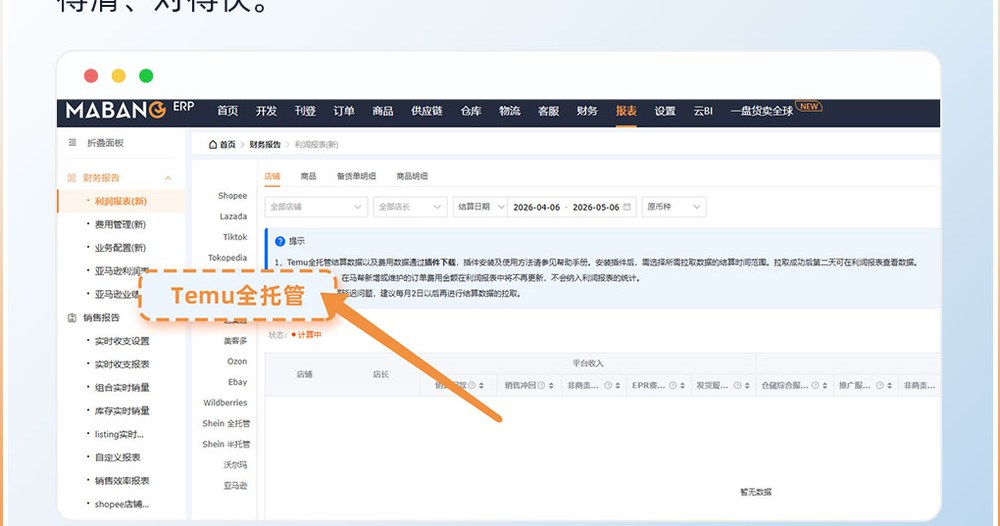
Task: Click the yellow minimize window dot
Action: pyautogui.click(x=119, y=76)
